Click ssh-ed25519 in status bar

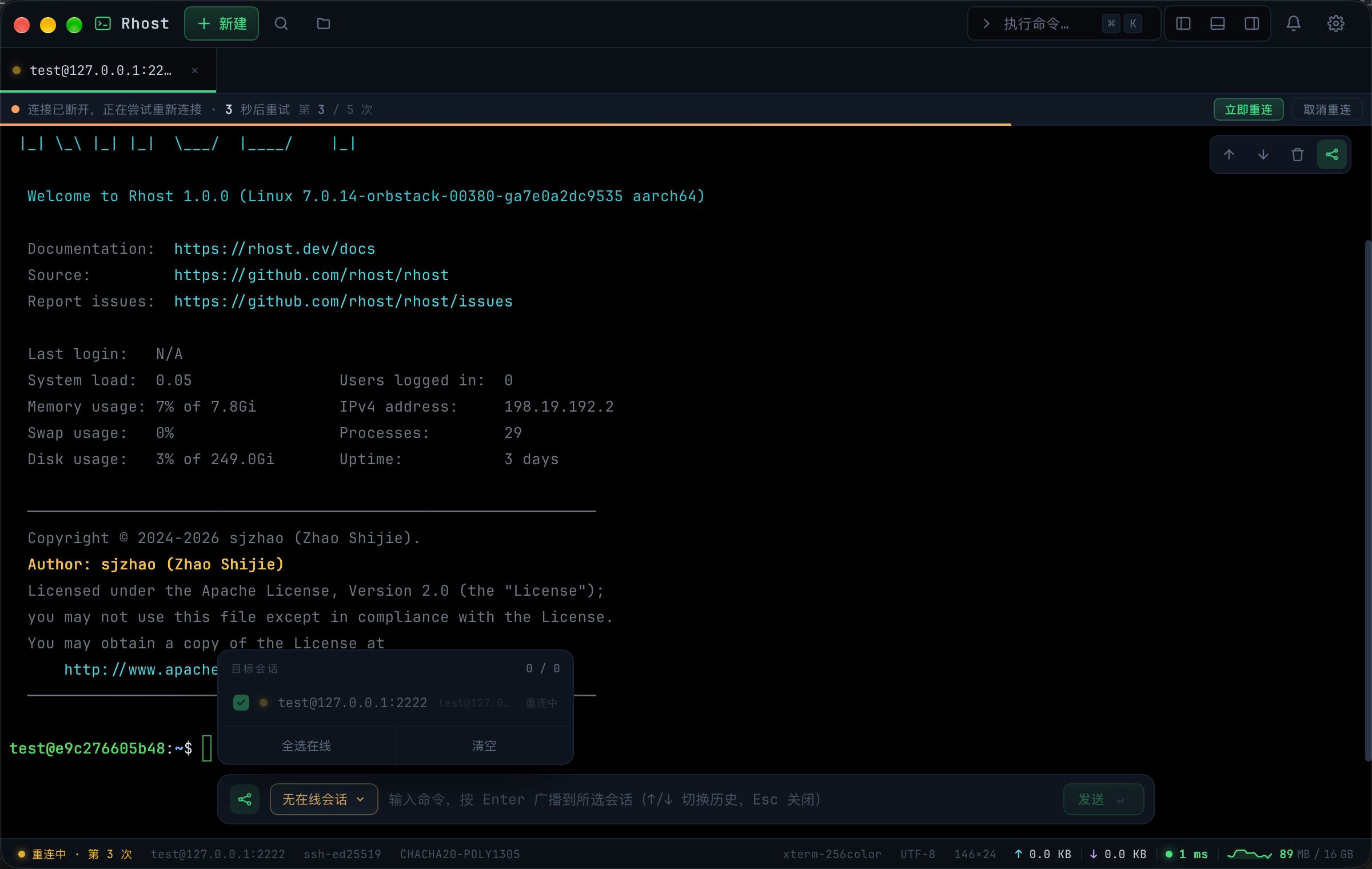342,854
